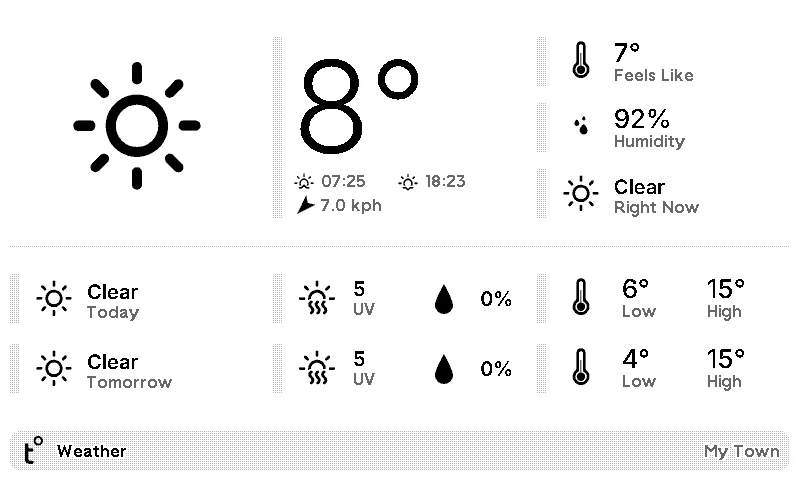Select the Clear Today forecast sun icon
Image resolution: width=800 pixels, height=480 pixels.
[x=54, y=298]
